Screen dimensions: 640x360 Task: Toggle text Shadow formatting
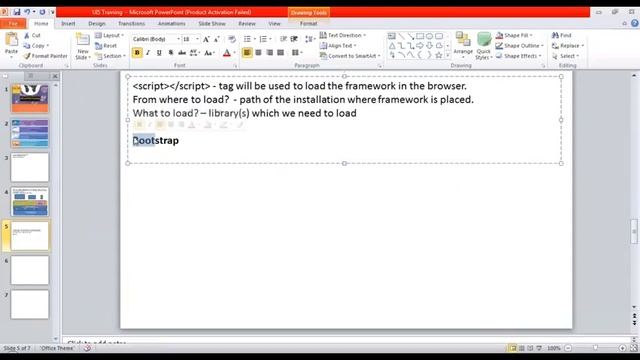click(171, 53)
